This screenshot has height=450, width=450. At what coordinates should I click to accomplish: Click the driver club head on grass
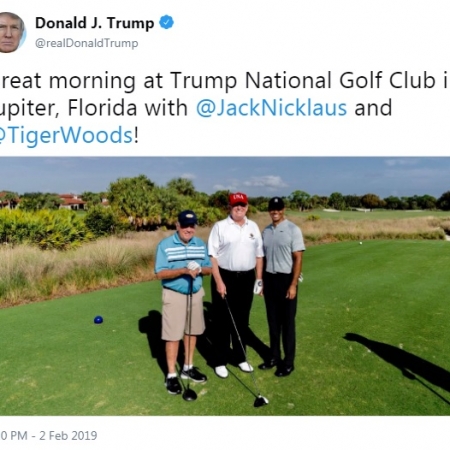[x=261, y=401]
